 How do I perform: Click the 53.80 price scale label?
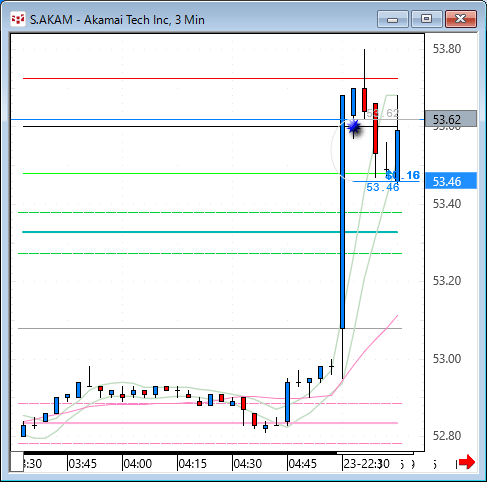[447, 49]
